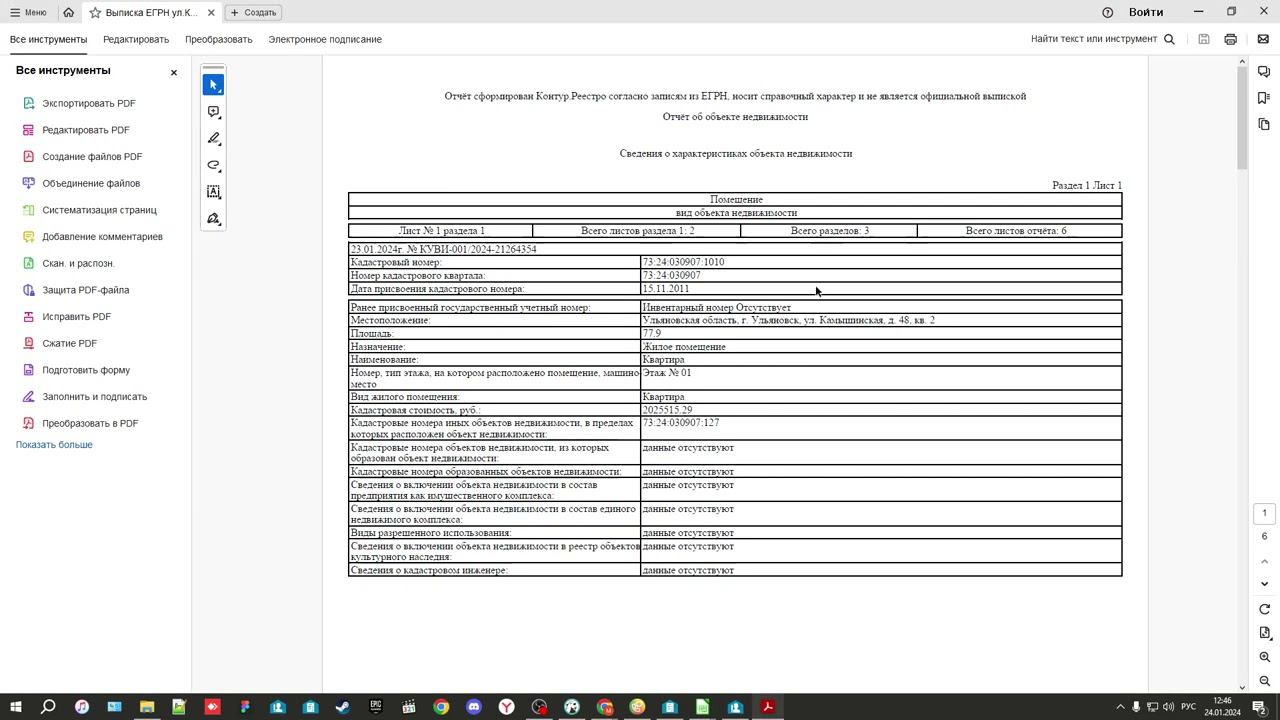Choose the selection arrow tool
1280x720 pixels.
click(213, 85)
